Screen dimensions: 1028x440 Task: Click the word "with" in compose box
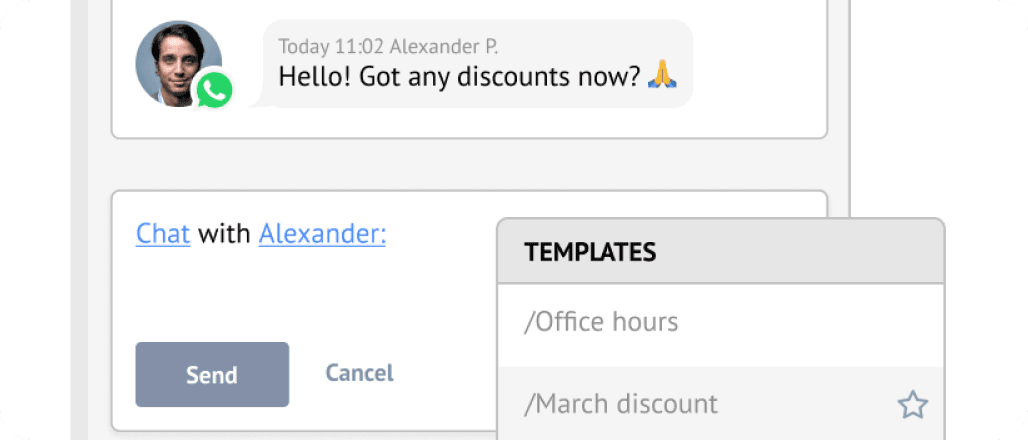click(224, 234)
